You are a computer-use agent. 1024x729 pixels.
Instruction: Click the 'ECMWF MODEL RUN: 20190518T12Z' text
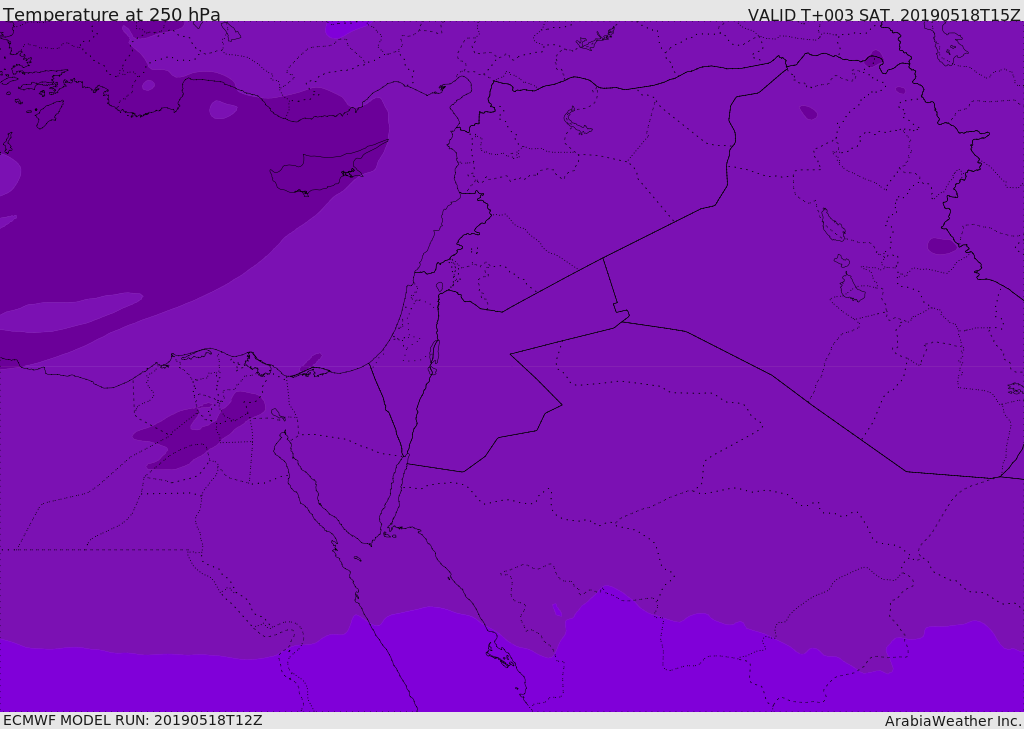click(x=133, y=720)
